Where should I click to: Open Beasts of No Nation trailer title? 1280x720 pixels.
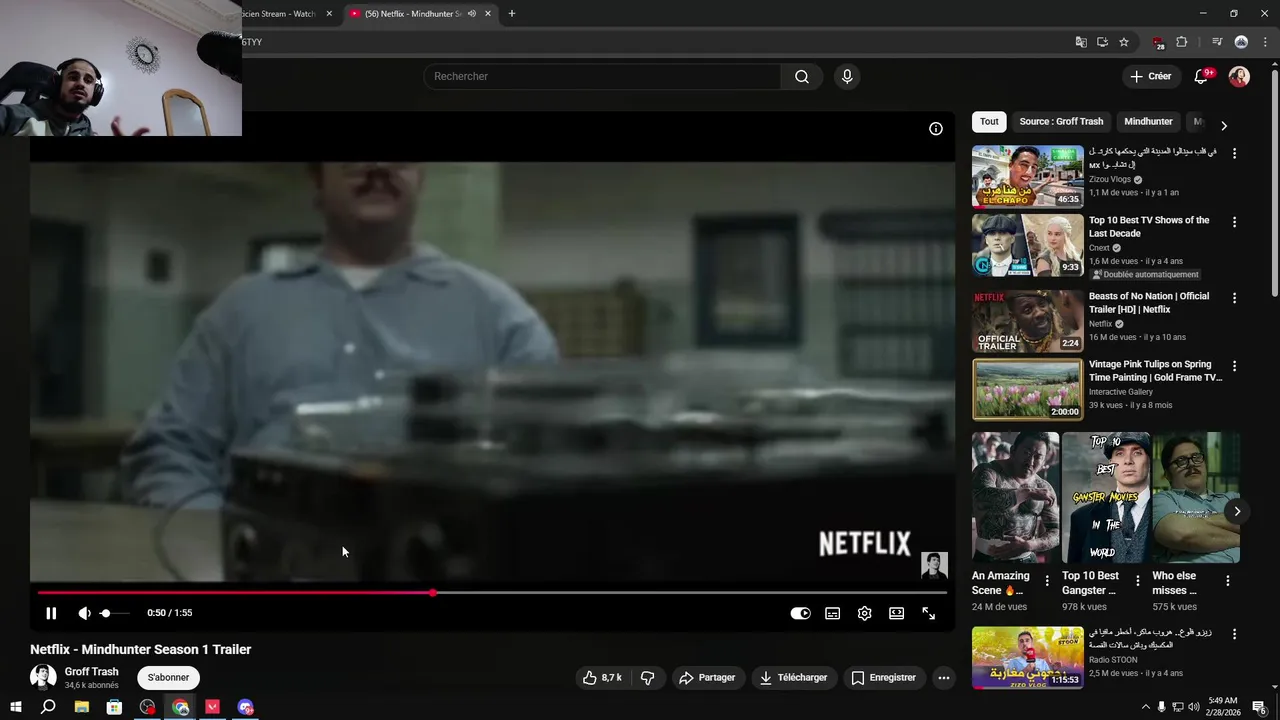1149,303
